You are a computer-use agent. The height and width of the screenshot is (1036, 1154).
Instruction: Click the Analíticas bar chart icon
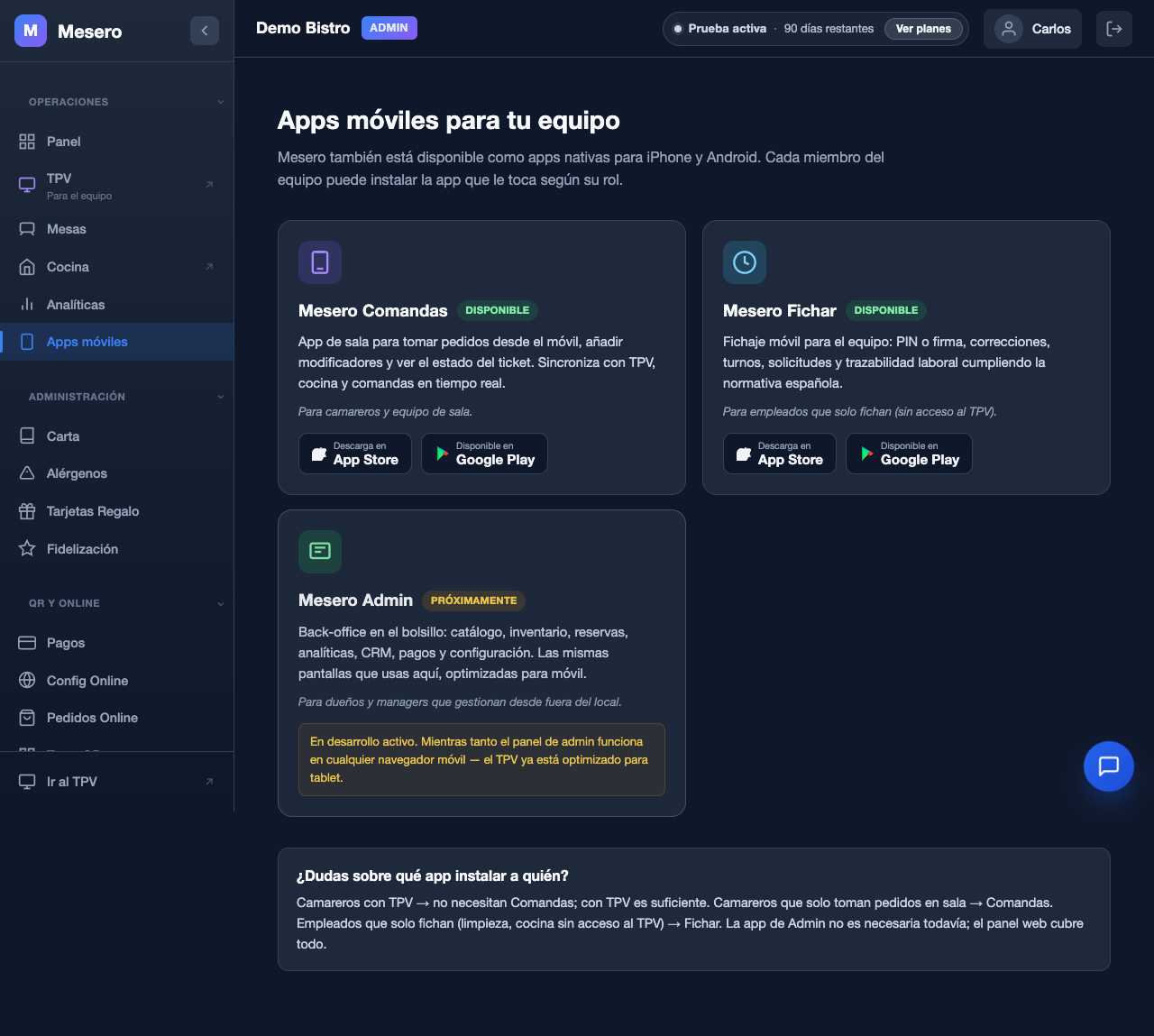pos(27,305)
